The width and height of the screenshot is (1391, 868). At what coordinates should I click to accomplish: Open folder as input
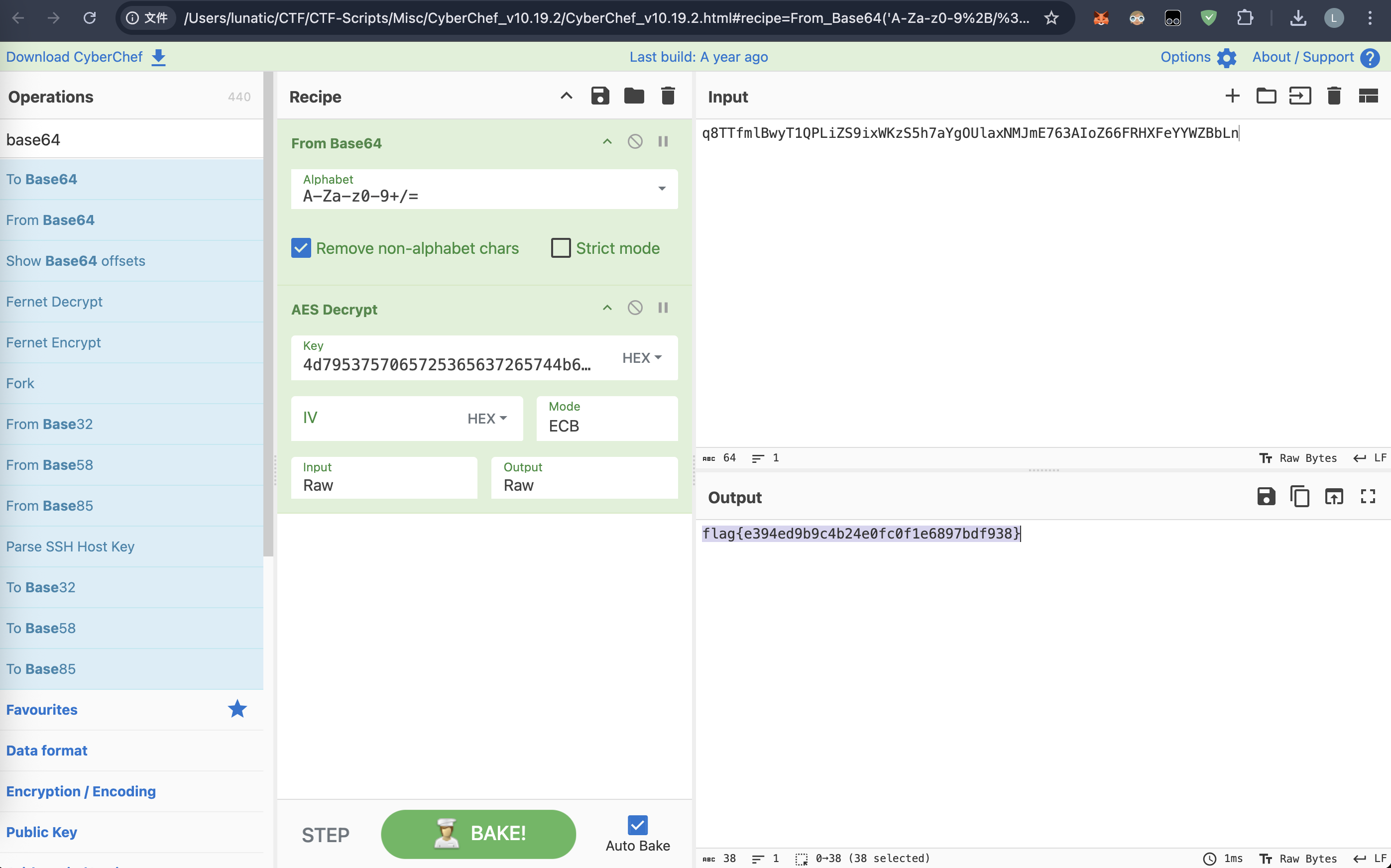pos(1266,96)
